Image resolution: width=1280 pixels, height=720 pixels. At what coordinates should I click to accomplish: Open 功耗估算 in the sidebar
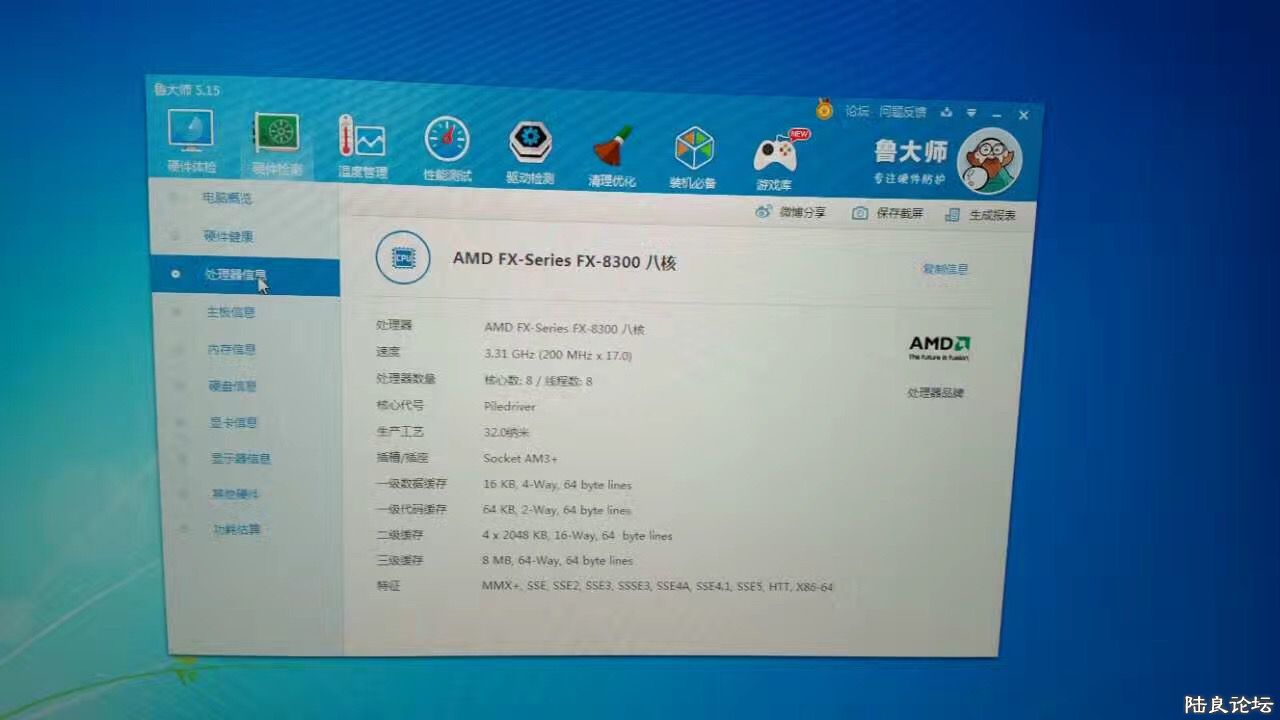236,529
